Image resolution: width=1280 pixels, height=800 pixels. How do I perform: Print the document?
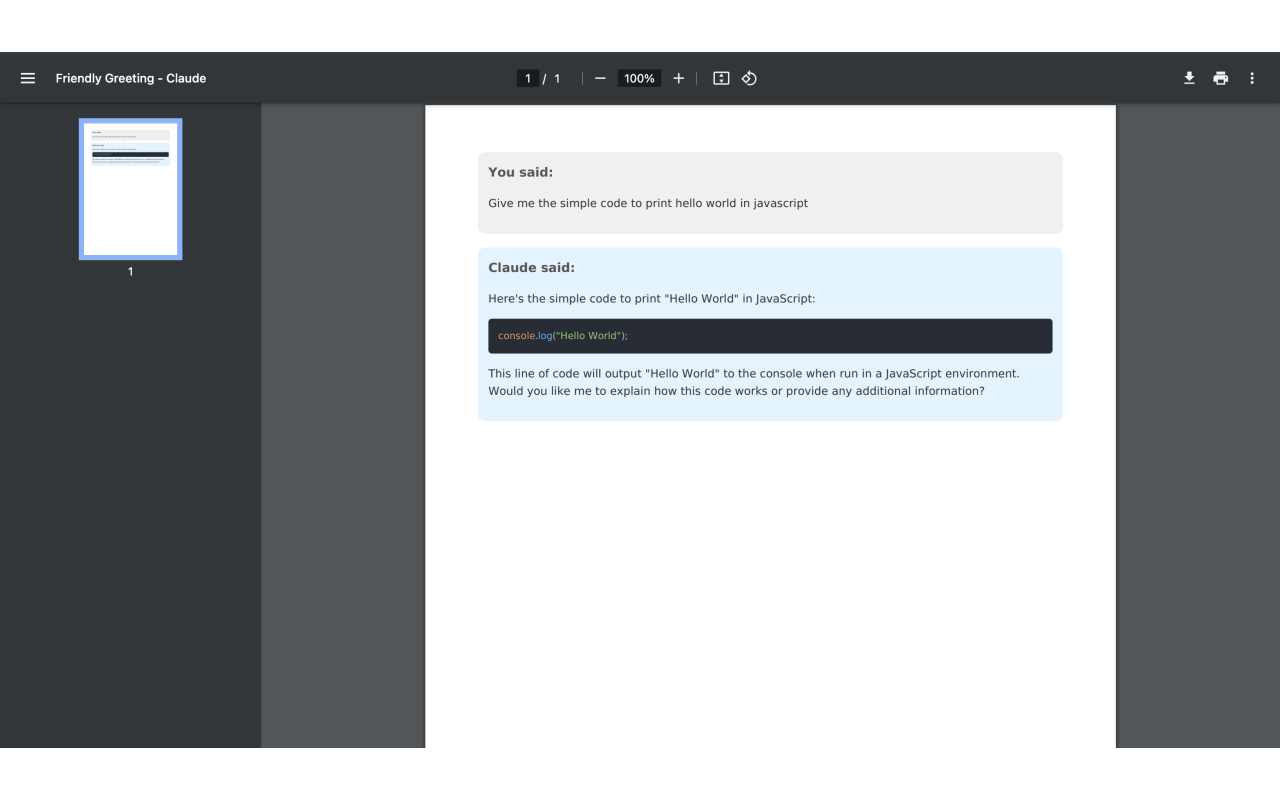(1220, 78)
